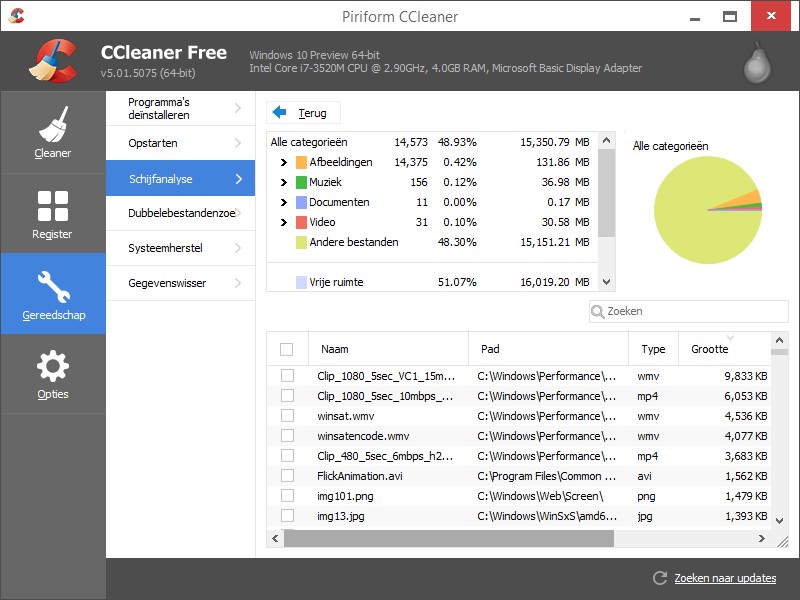Expand the Afbeeldingen category
The image size is (800, 600).
[x=284, y=162]
